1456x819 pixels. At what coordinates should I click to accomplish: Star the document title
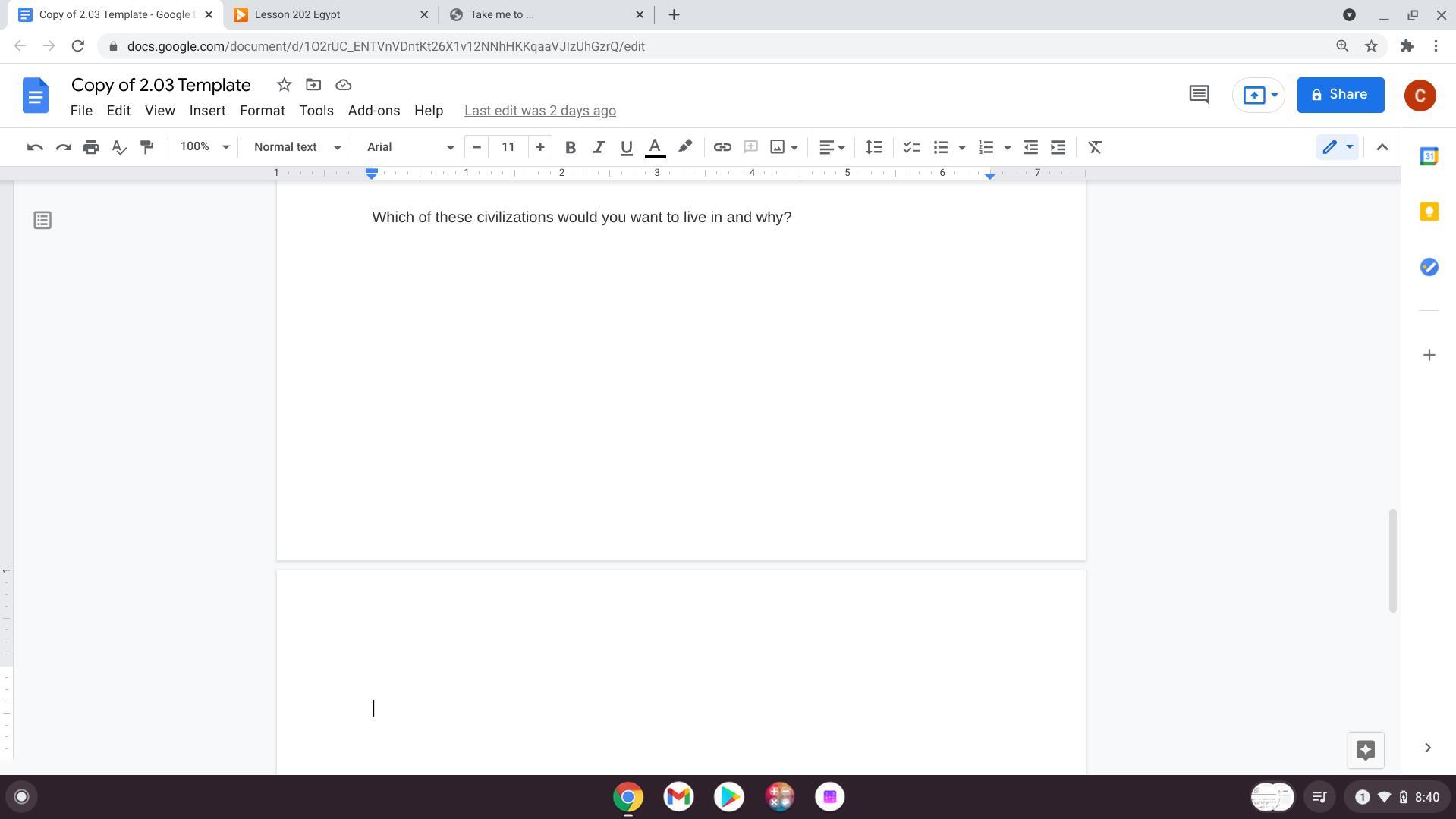pyautogui.click(x=284, y=85)
